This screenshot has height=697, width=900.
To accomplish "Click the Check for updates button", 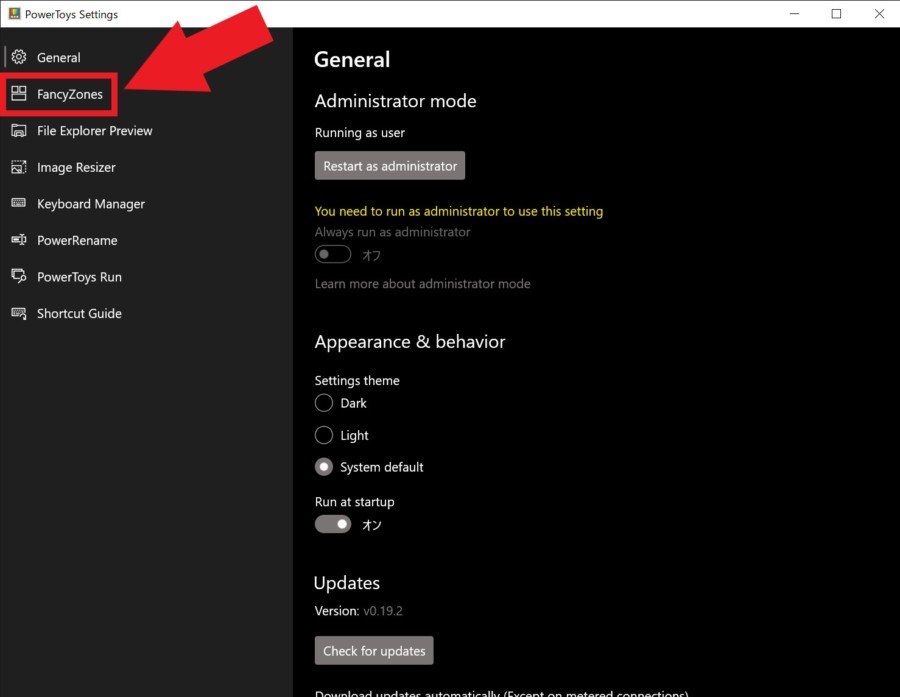I will pos(374,650).
